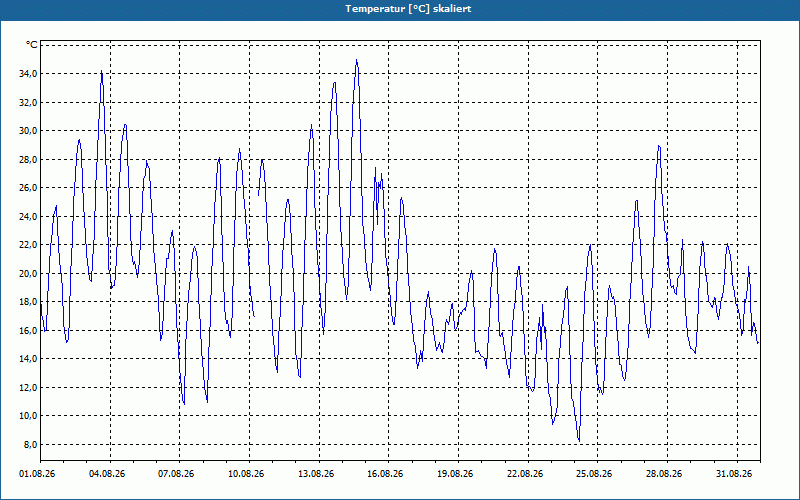Select the 10,0 y-axis label
800x500 pixels.
[28, 416]
